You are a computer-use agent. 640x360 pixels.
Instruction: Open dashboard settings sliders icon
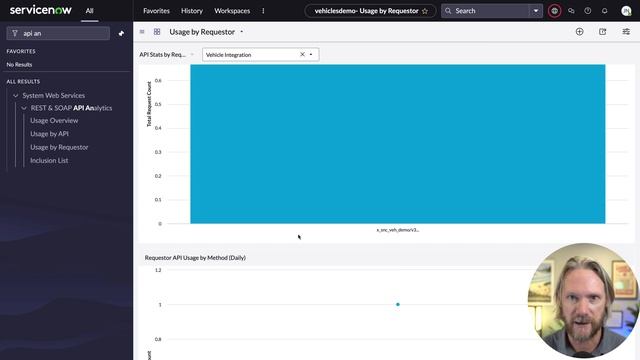626,32
